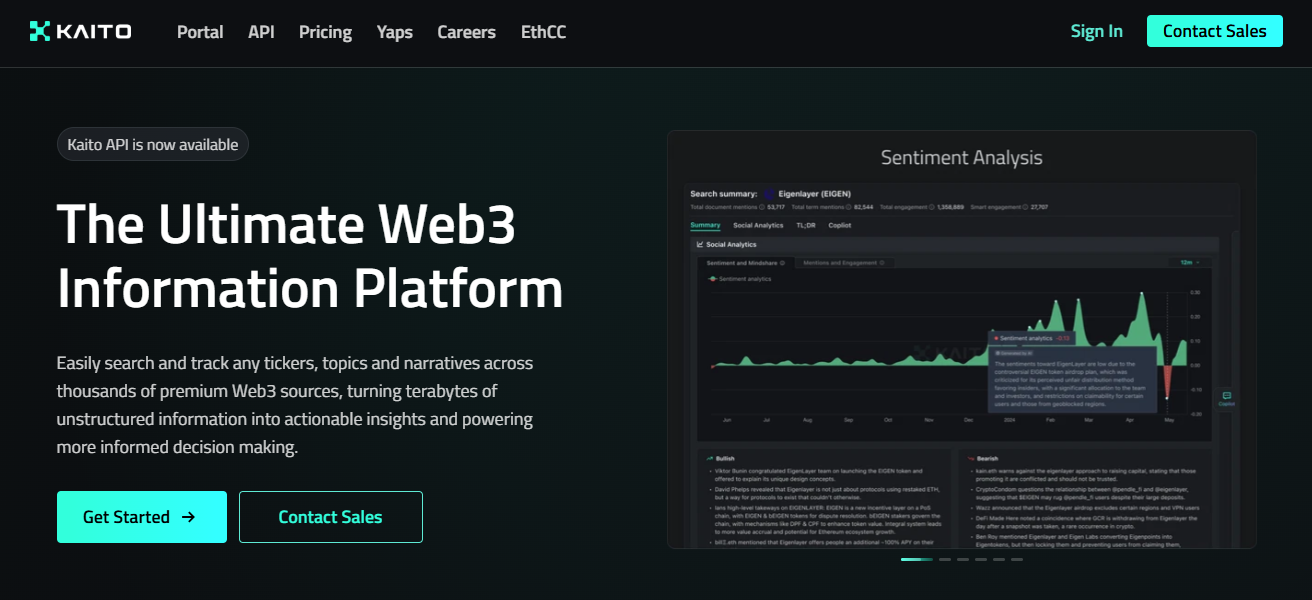Click the Sign In link

pos(1096,31)
